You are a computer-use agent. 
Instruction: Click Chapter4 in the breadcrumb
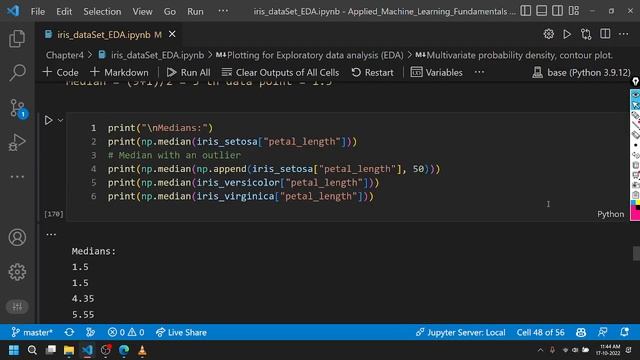[x=64, y=55]
